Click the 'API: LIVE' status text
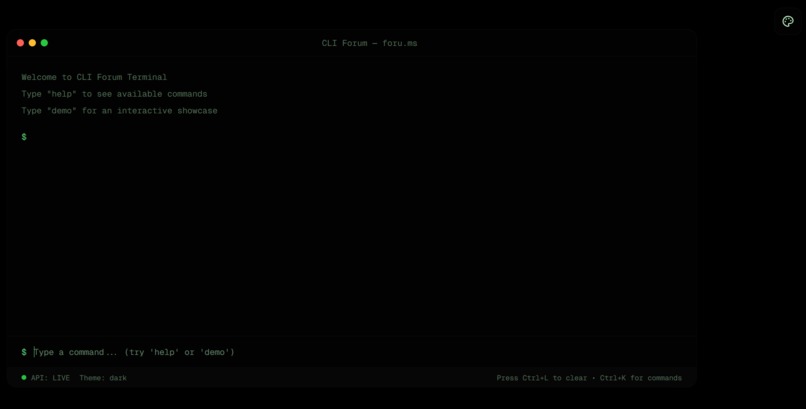Image resolution: width=806 pixels, height=409 pixels. coord(50,378)
